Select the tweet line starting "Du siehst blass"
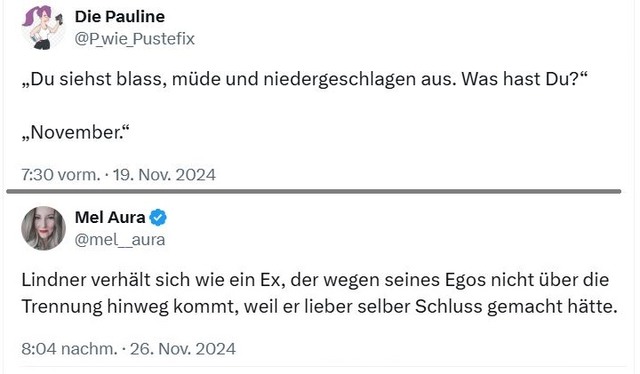 click(x=304, y=79)
